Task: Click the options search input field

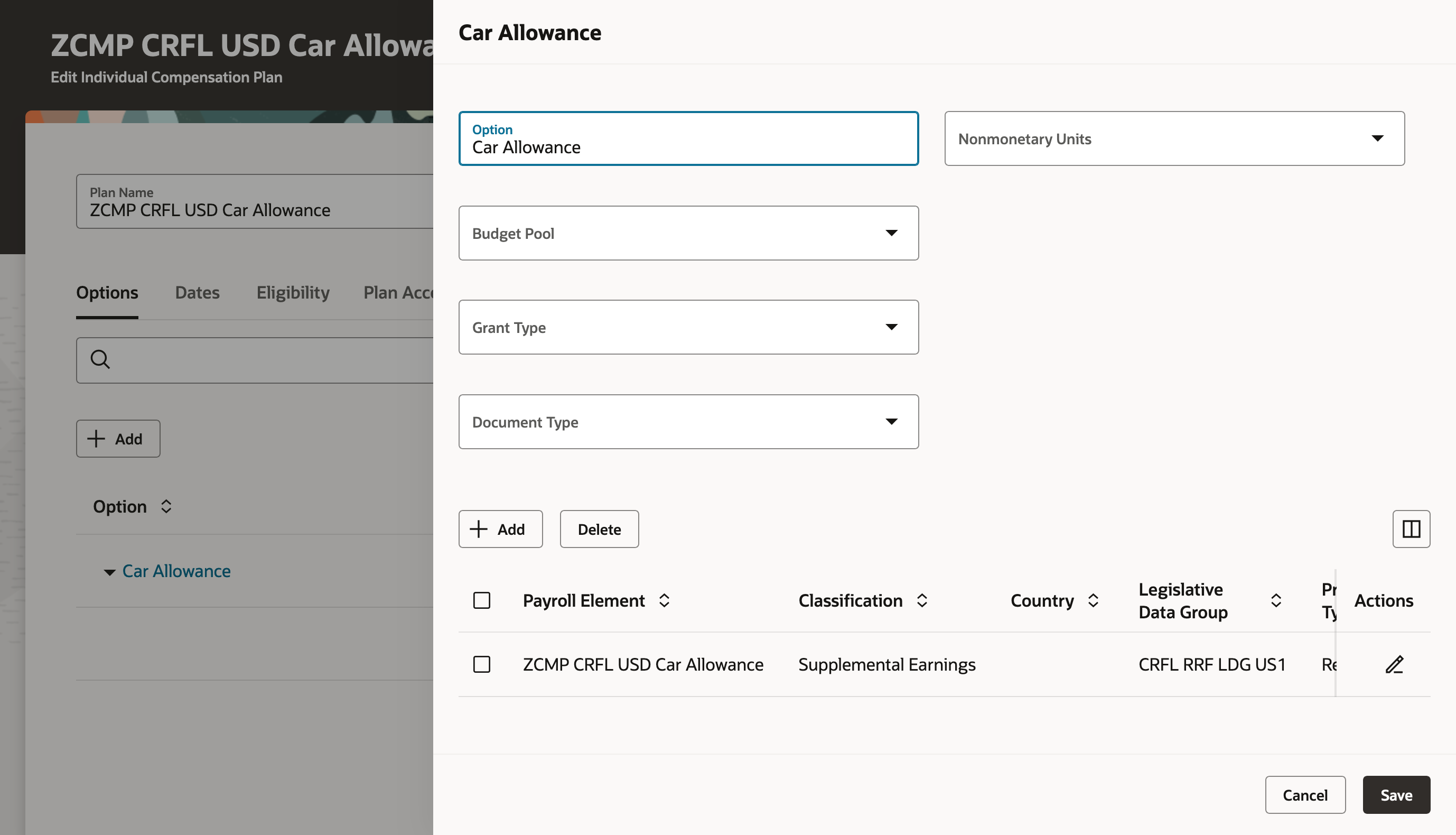Action: click(x=255, y=360)
